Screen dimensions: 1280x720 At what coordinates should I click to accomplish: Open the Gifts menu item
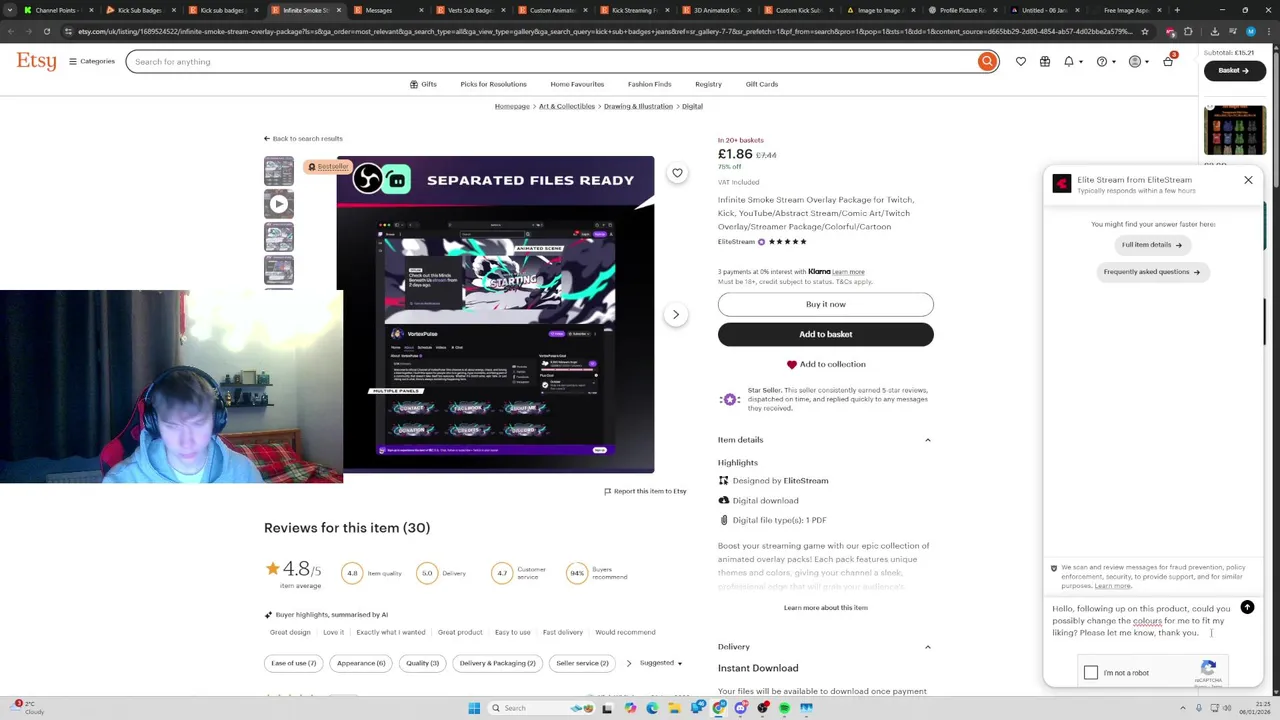tap(423, 84)
